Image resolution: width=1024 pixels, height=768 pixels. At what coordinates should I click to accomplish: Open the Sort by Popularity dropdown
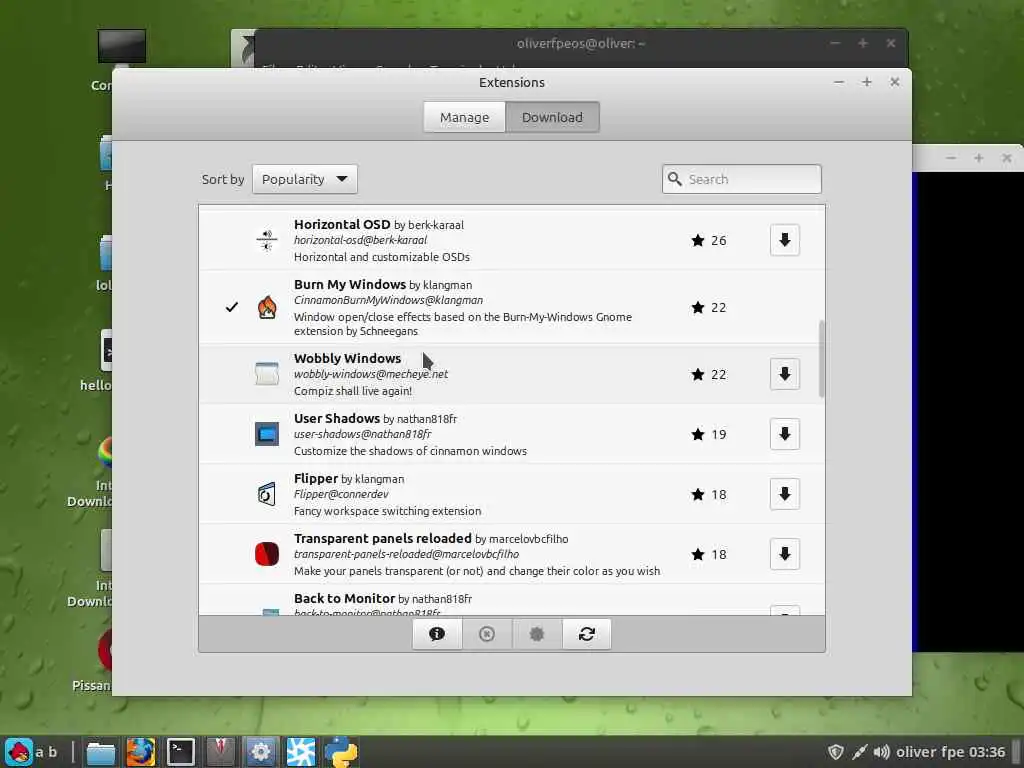(305, 179)
